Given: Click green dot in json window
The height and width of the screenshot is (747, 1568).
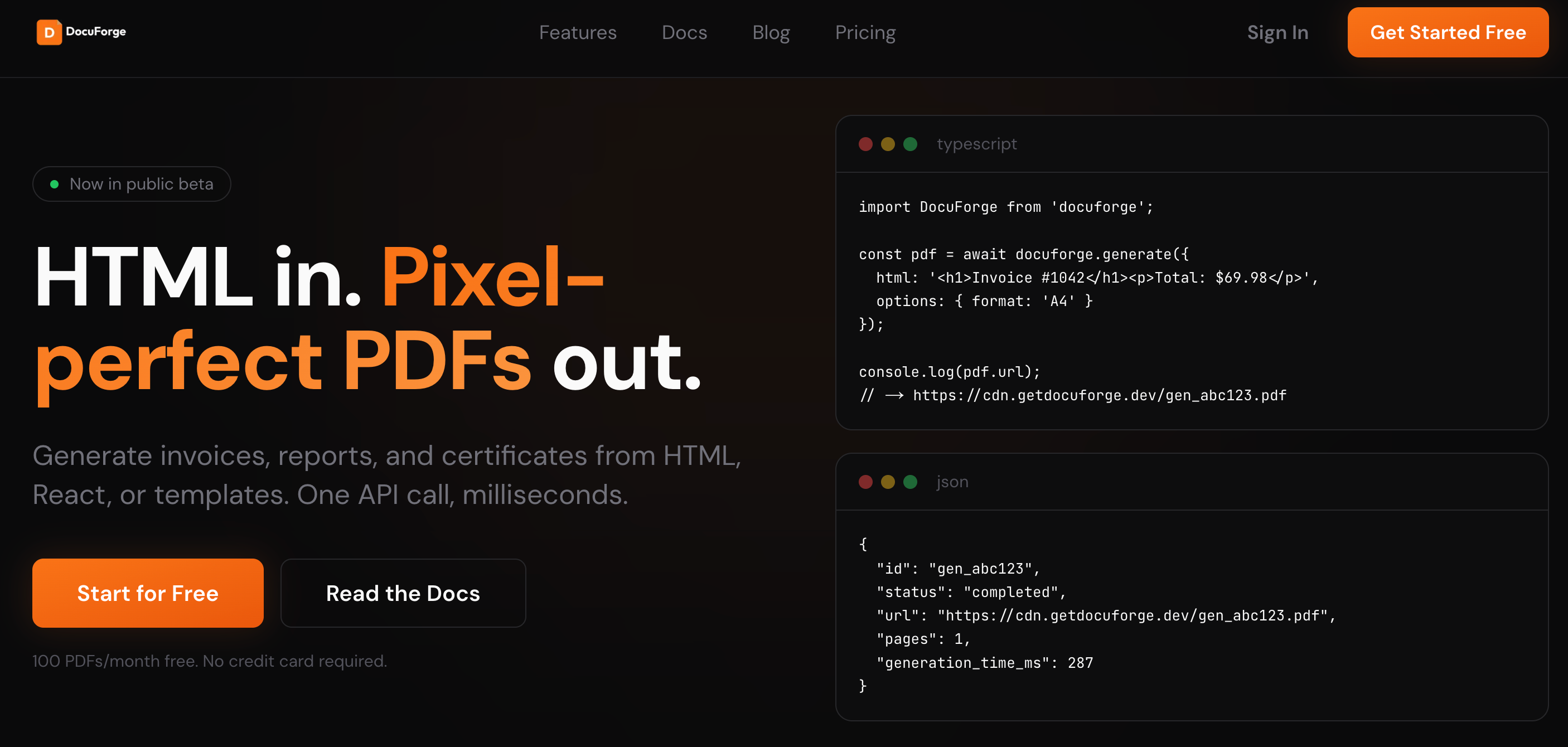Looking at the screenshot, I should (x=910, y=482).
